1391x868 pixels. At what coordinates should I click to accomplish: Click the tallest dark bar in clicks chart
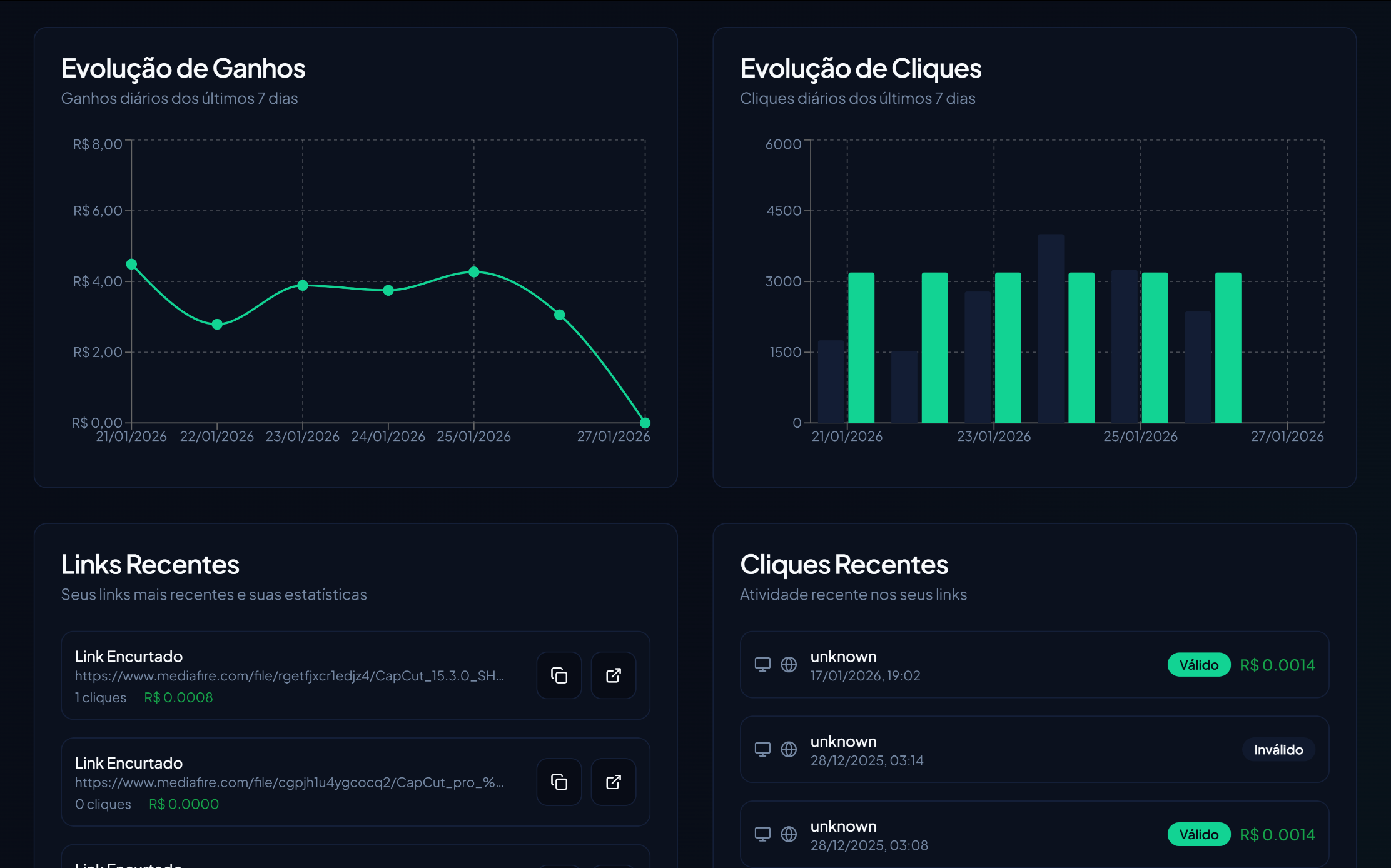1051,328
